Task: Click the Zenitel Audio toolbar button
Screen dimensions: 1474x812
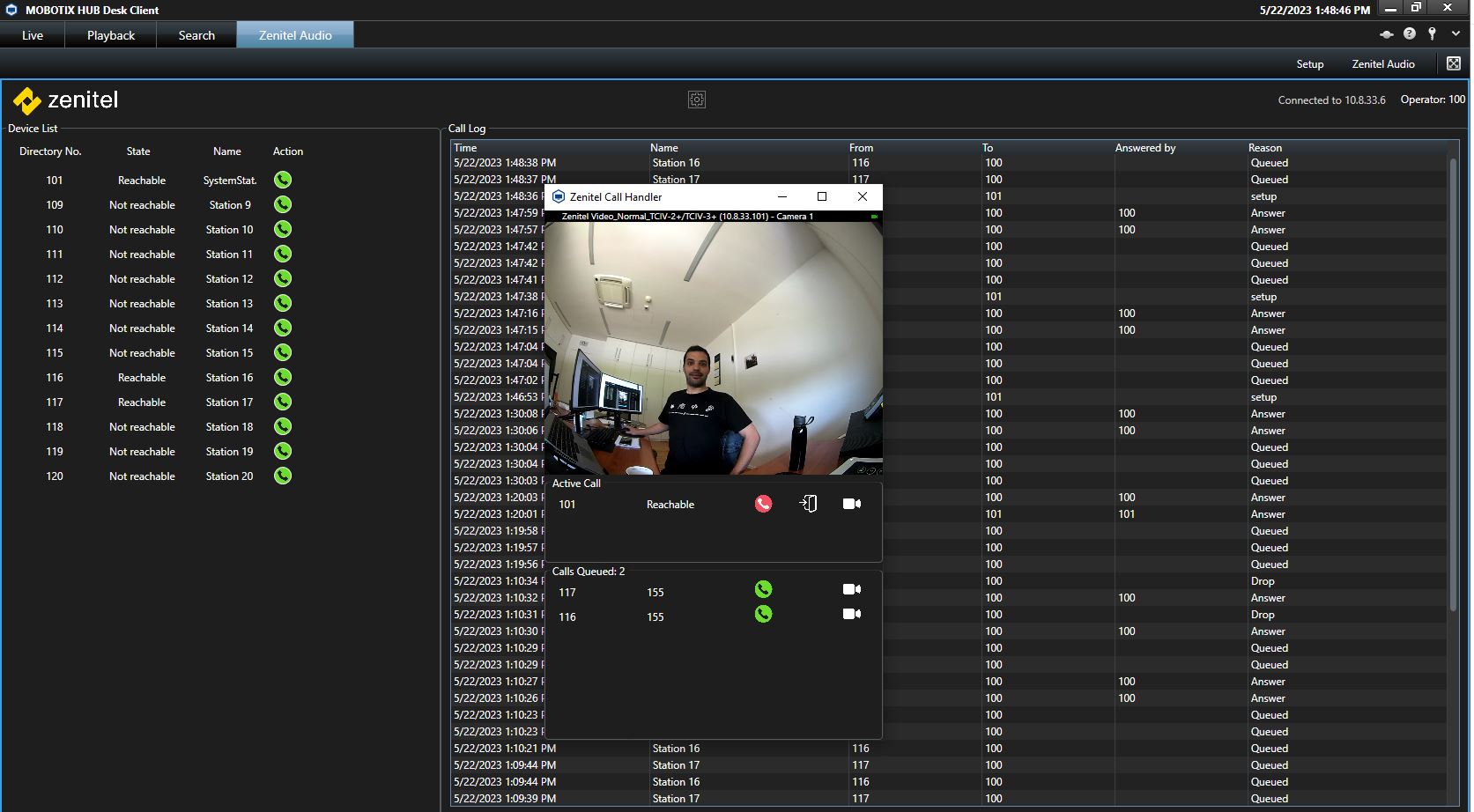Action: click(1382, 63)
